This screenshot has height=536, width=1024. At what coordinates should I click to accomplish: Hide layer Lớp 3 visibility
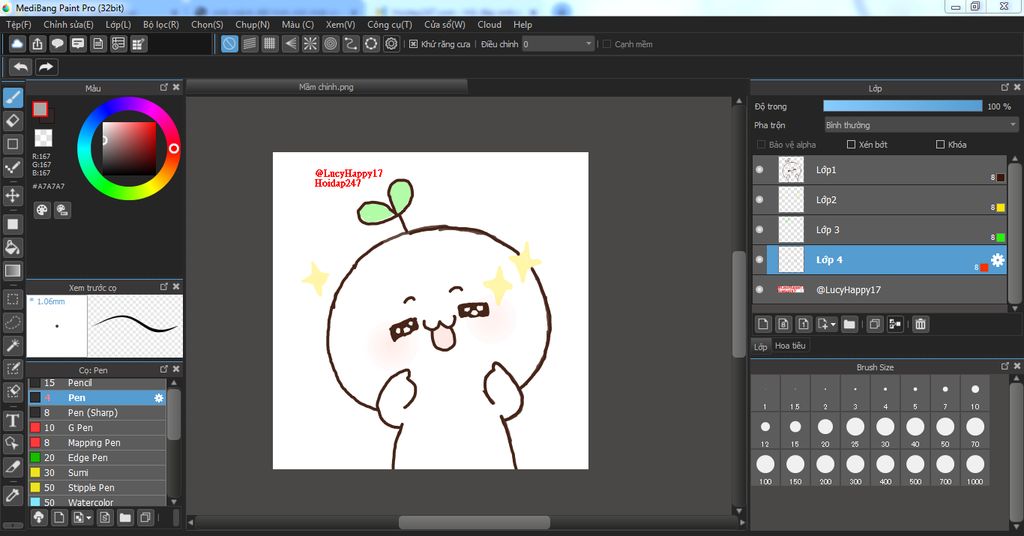point(760,230)
